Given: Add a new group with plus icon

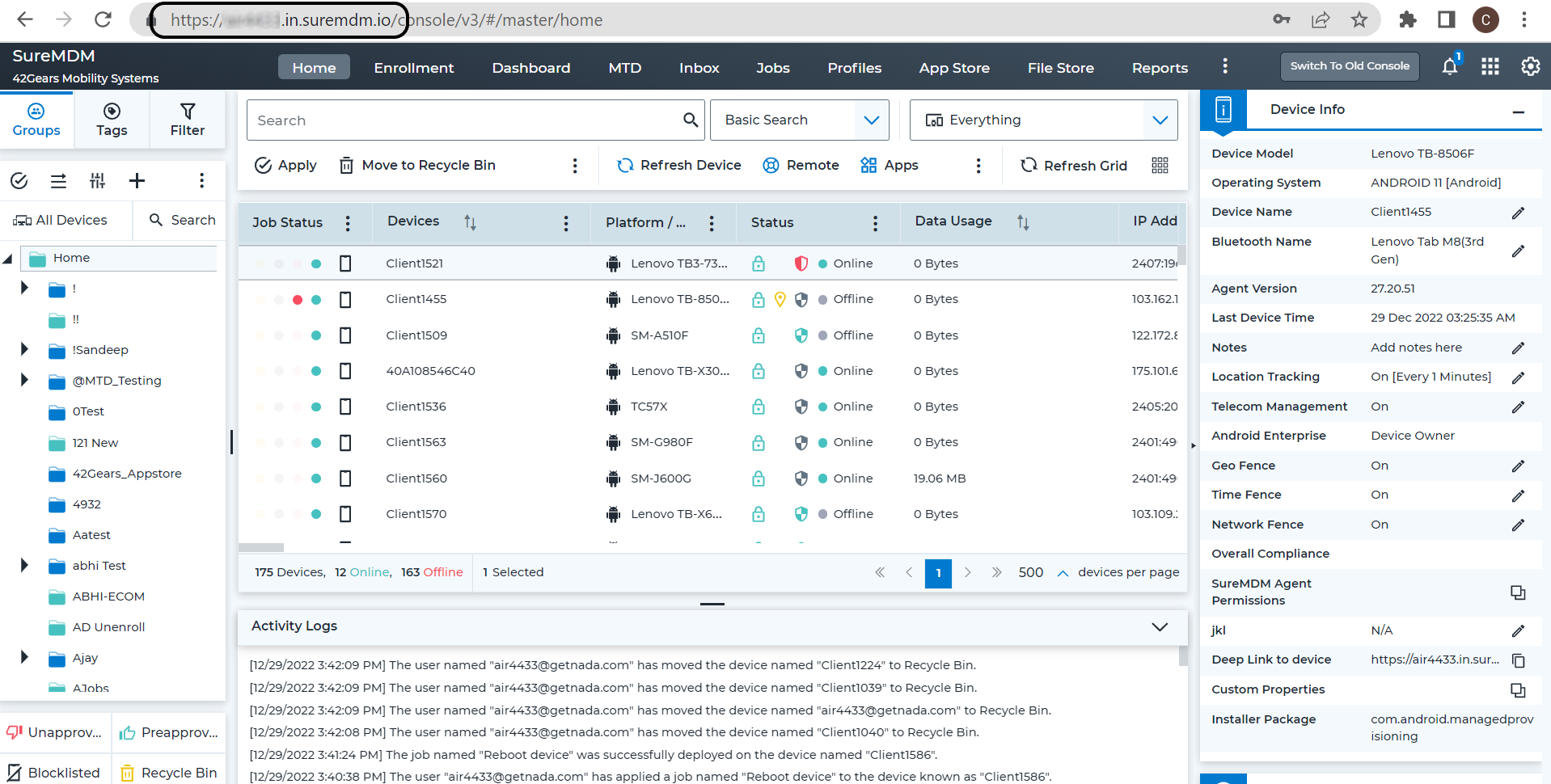Looking at the screenshot, I should click(x=137, y=180).
